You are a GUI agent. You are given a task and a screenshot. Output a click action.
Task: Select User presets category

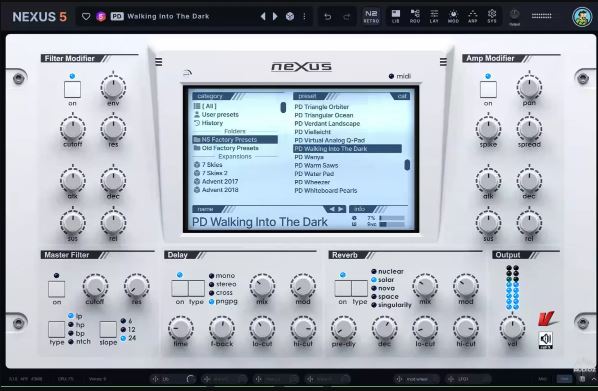[216, 114]
